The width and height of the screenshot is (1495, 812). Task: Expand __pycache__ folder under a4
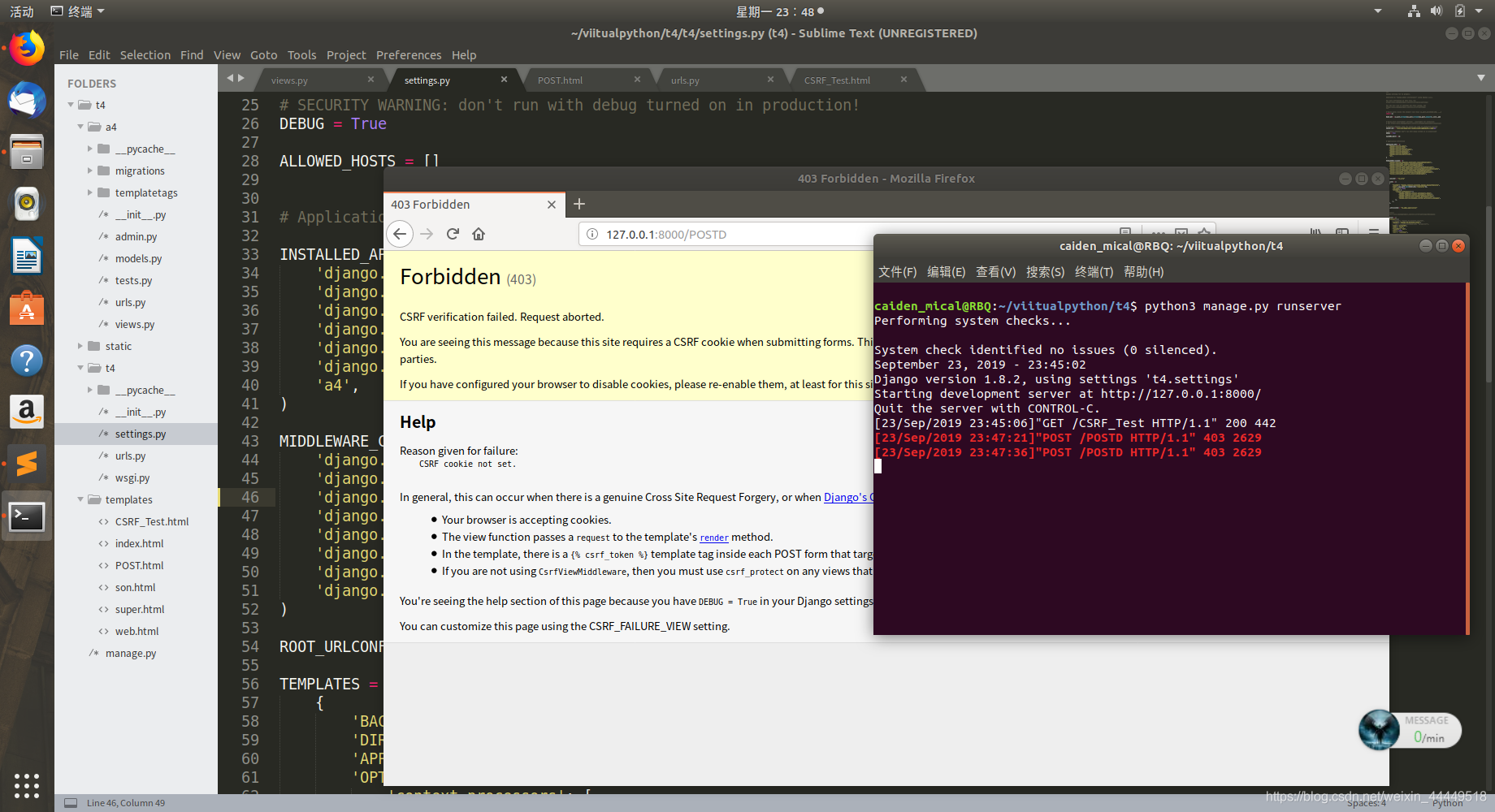tap(90, 149)
